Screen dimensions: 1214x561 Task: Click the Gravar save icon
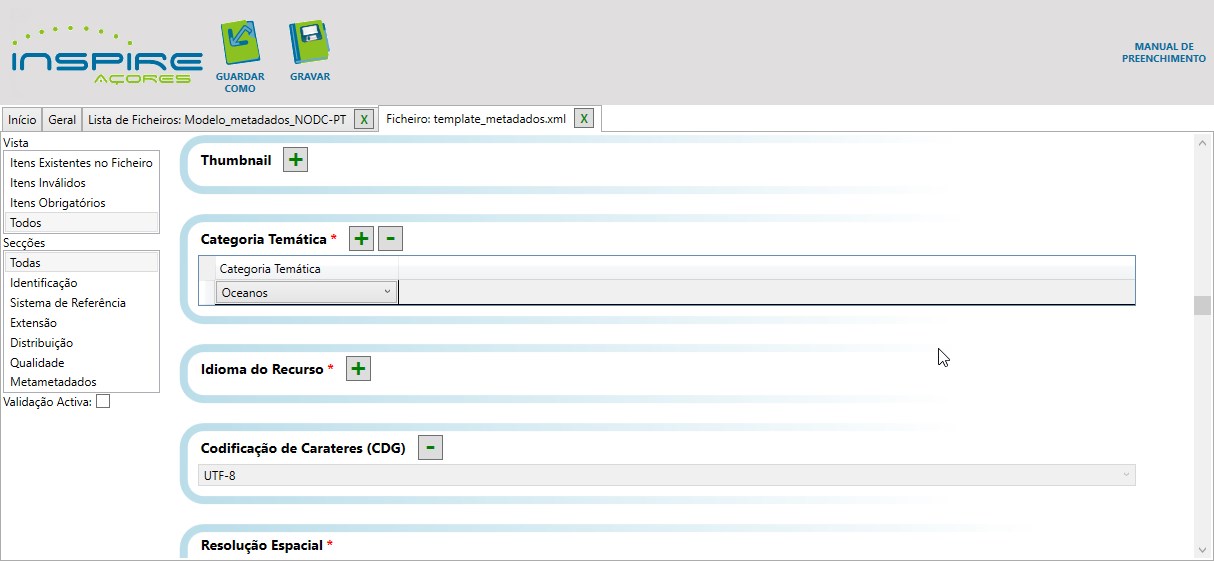pyautogui.click(x=309, y=46)
